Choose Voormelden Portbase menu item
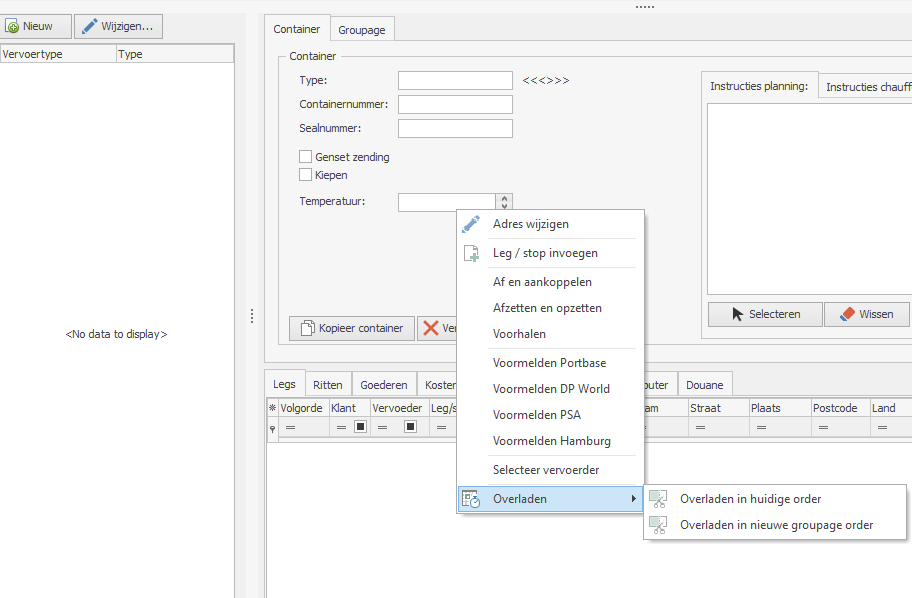This screenshot has height=598, width=912. tap(550, 362)
